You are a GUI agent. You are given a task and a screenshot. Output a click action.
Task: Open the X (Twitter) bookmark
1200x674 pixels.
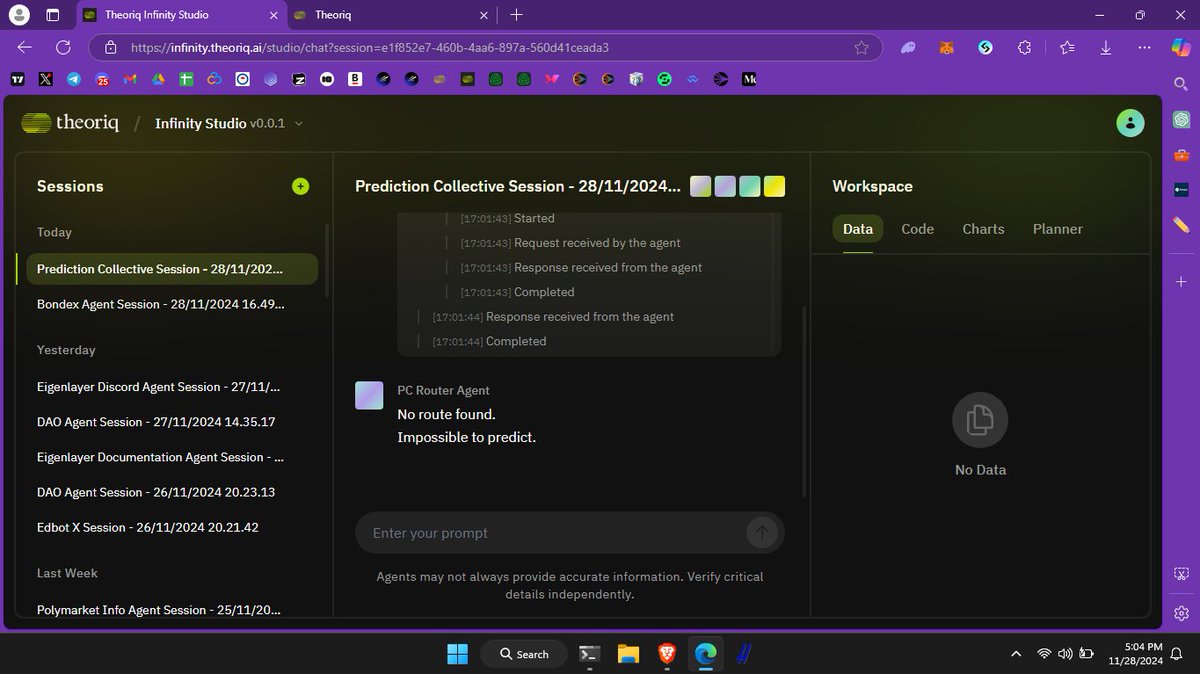46,79
